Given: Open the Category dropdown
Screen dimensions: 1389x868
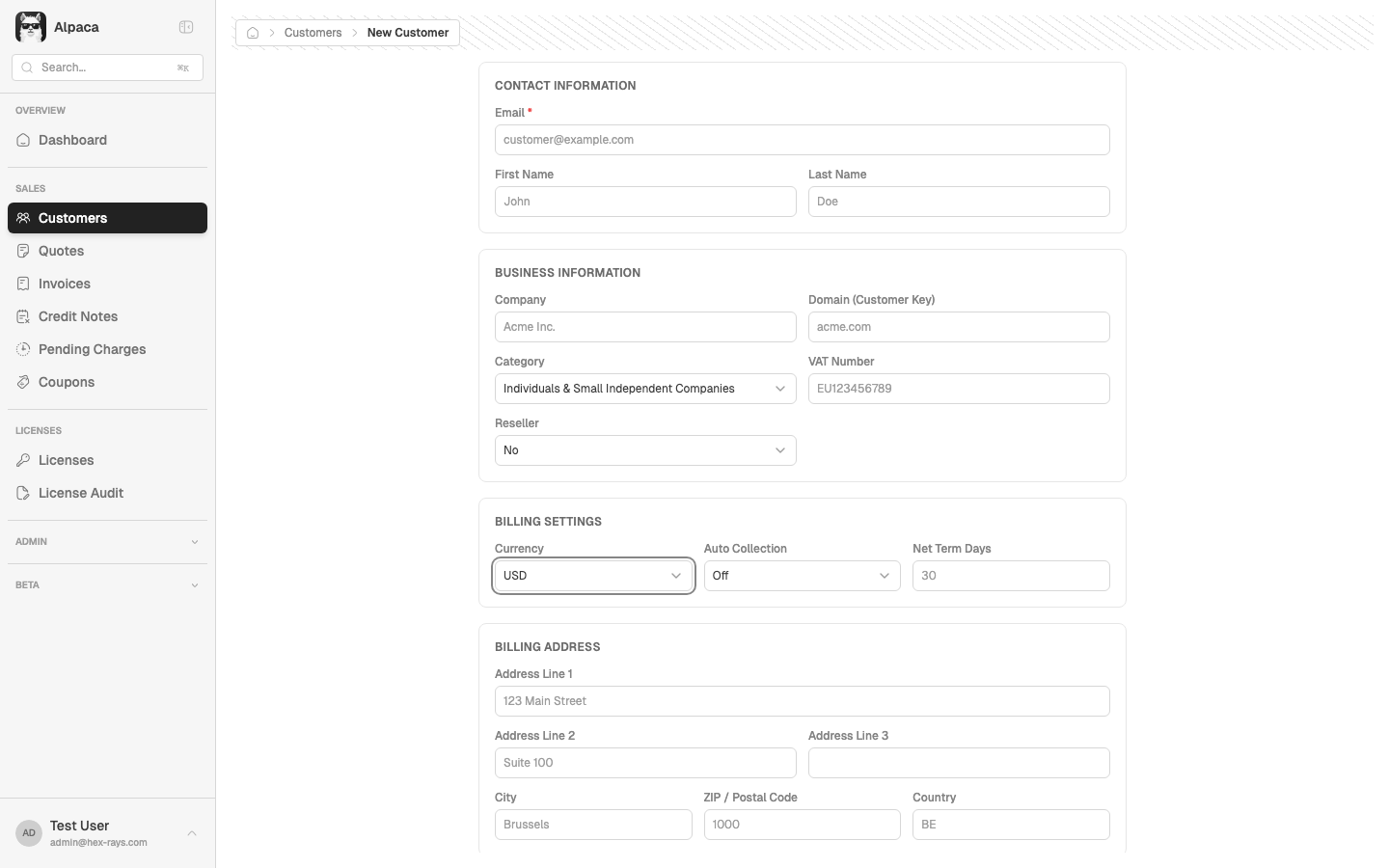Looking at the screenshot, I should 645,389.
